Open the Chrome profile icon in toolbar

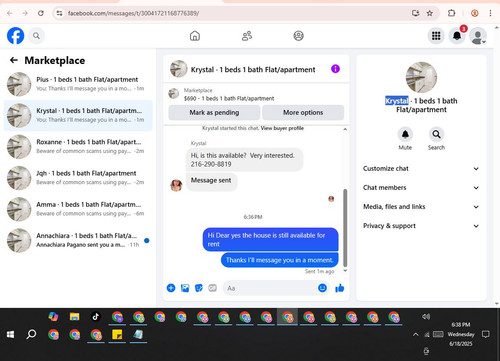[x=475, y=13]
